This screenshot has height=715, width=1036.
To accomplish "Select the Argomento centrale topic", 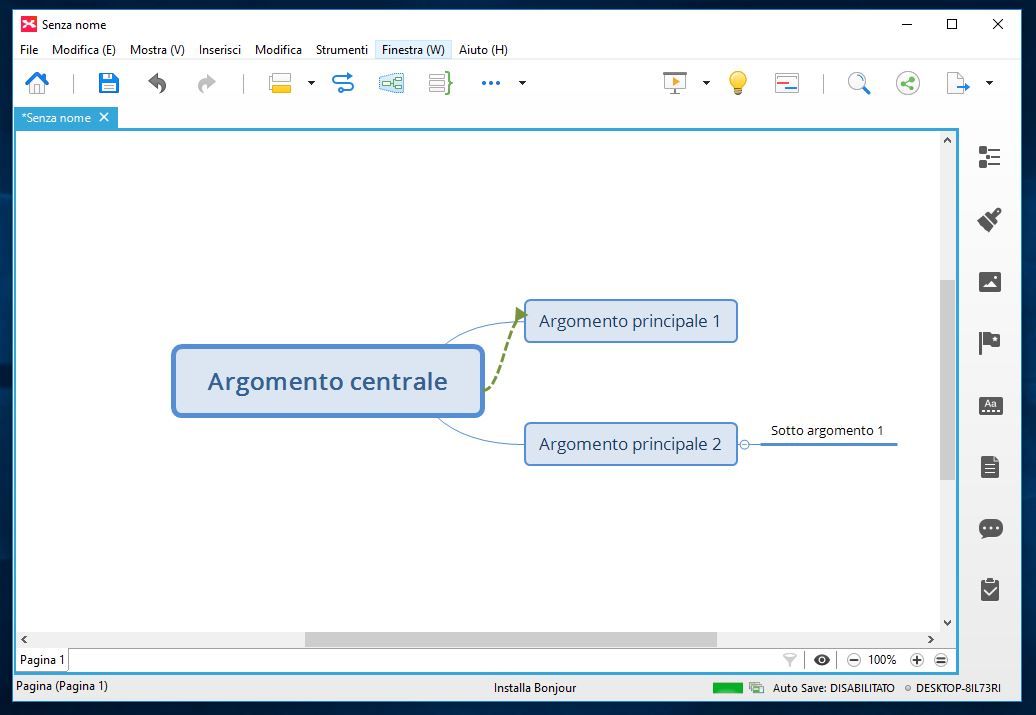I will (327, 381).
